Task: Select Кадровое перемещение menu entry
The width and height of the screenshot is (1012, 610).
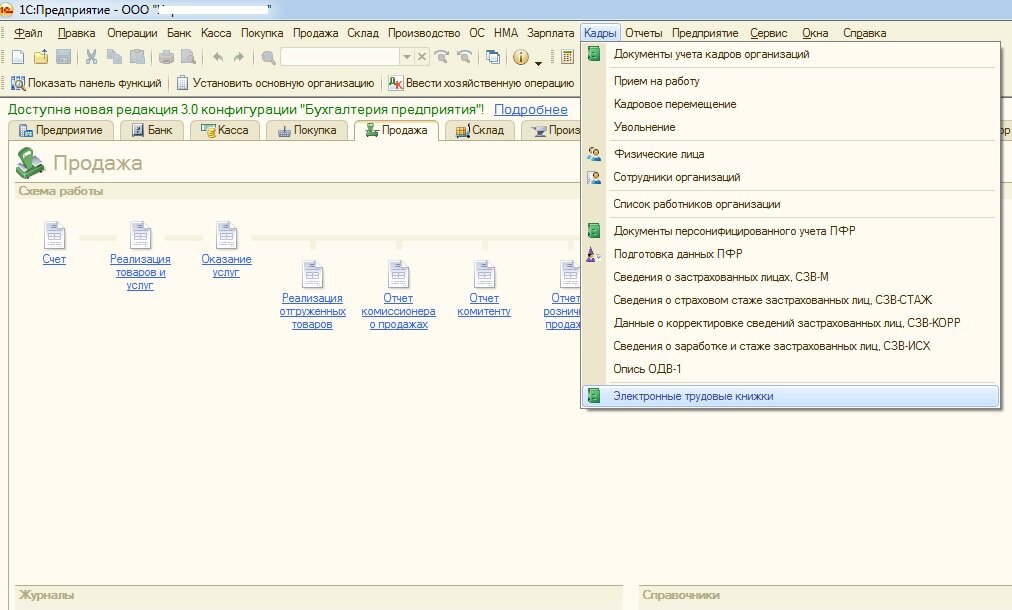Action: [791, 104]
